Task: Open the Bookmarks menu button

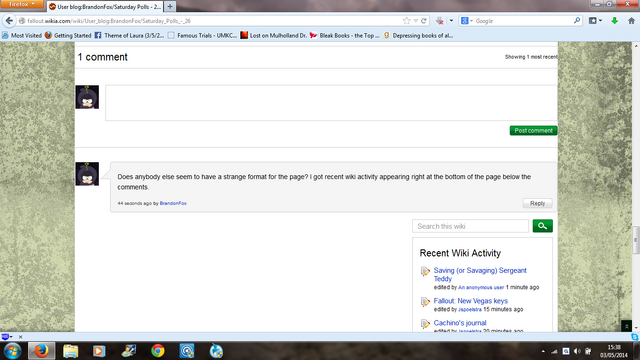Action: coord(593,20)
